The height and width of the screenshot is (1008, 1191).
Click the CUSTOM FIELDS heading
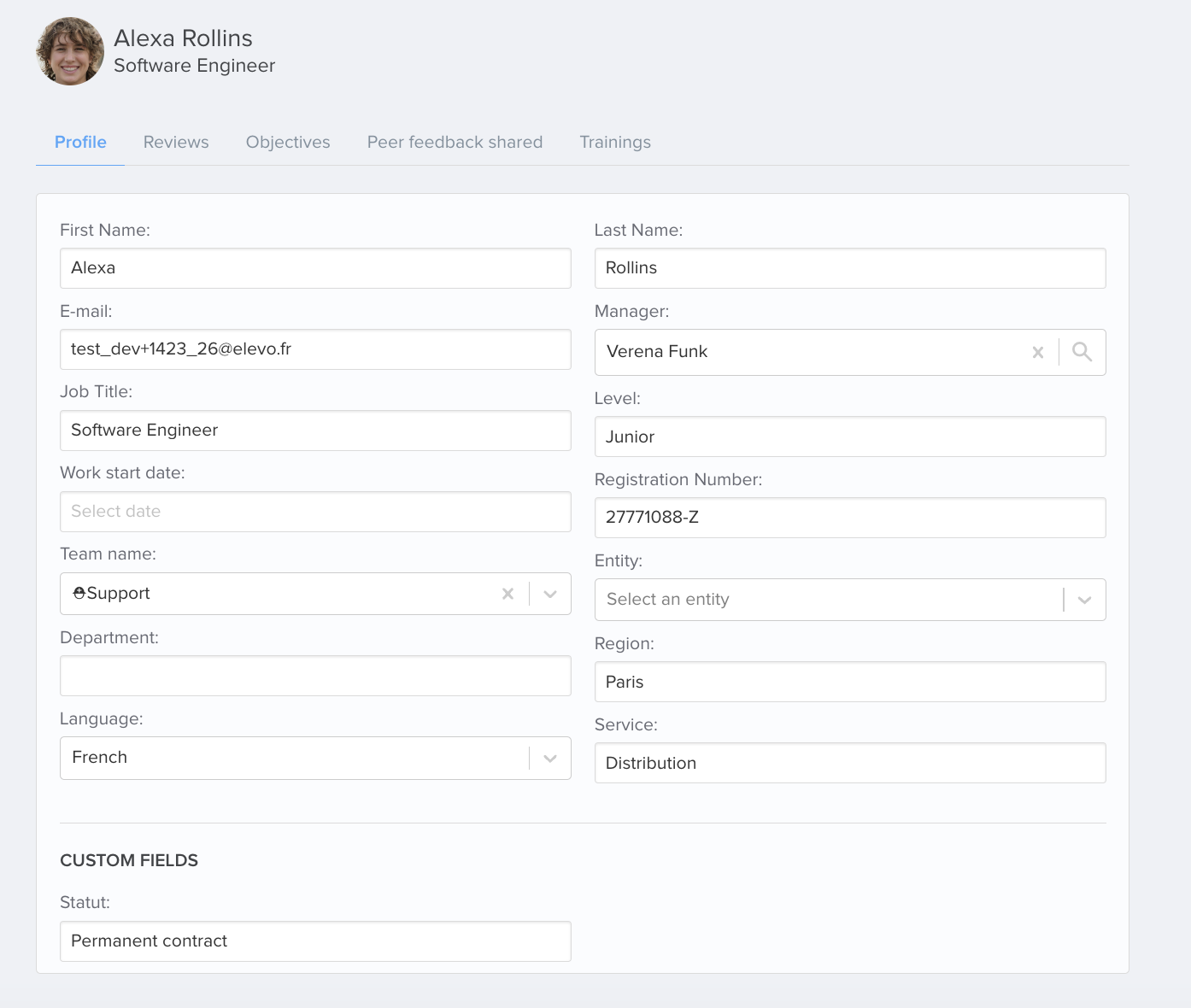(129, 860)
